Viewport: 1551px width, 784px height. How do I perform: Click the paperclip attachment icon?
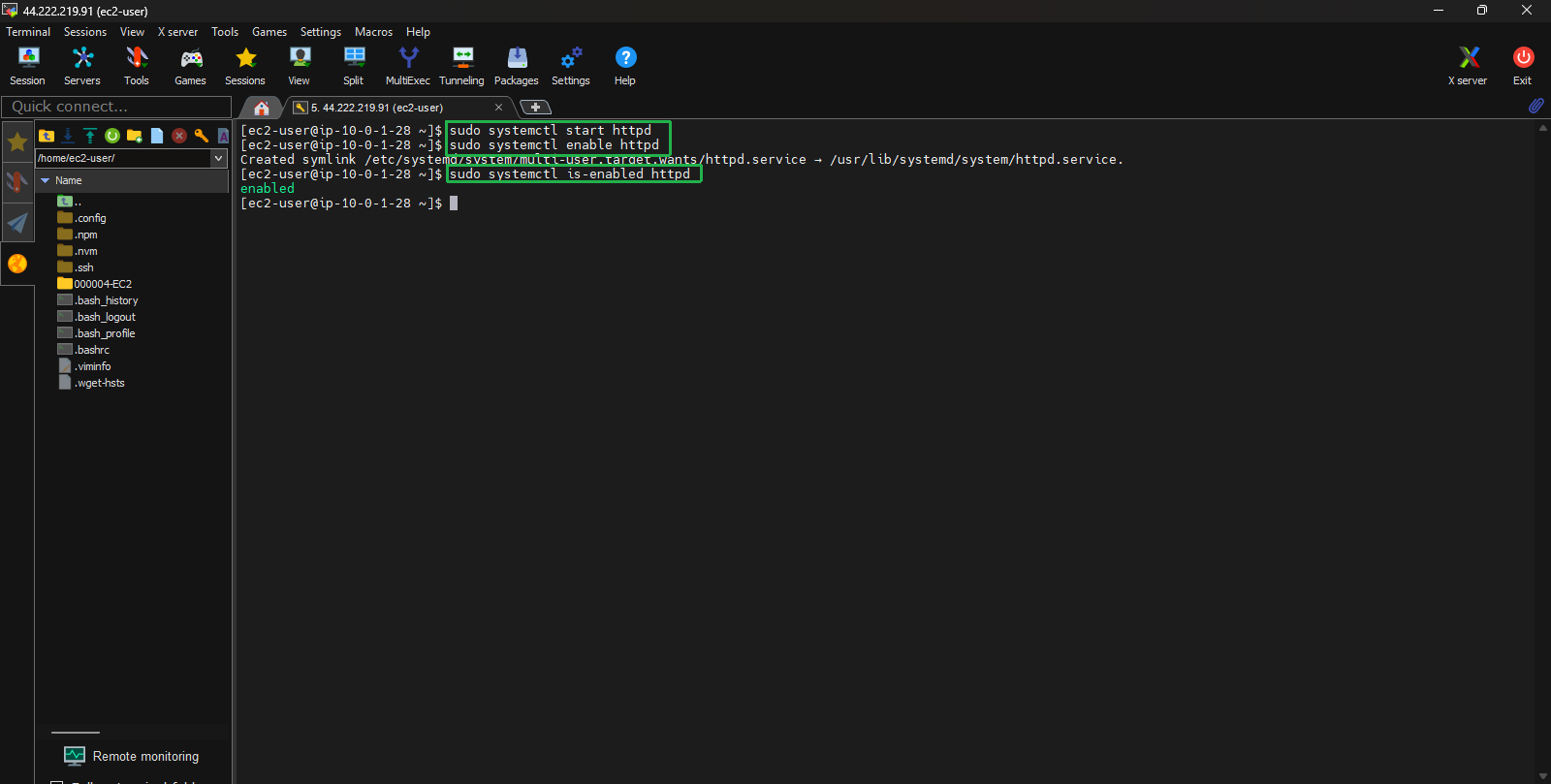pyautogui.click(x=1536, y=106)
